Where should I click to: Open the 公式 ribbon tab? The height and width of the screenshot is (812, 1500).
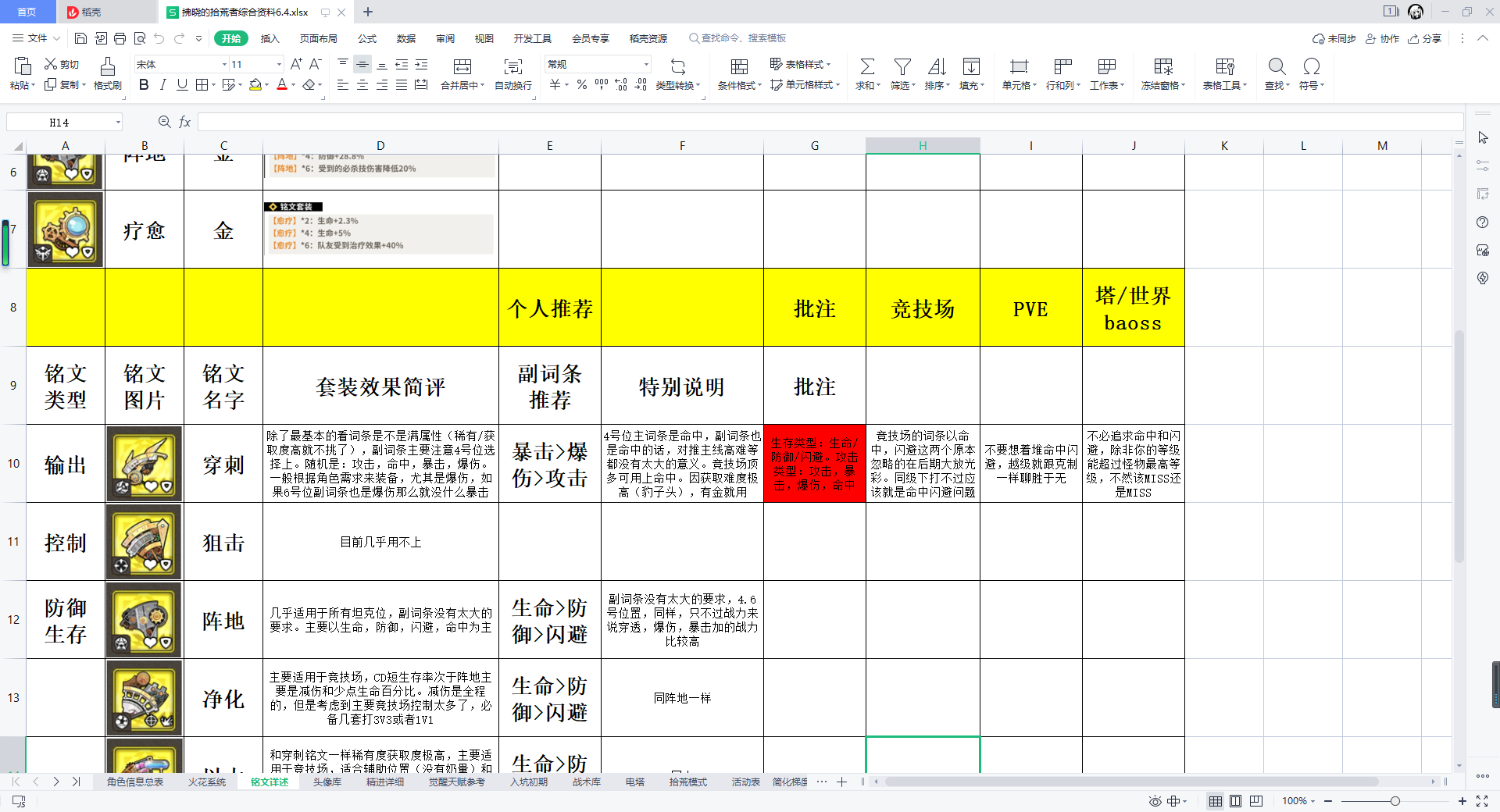click(x=367, y=38)
